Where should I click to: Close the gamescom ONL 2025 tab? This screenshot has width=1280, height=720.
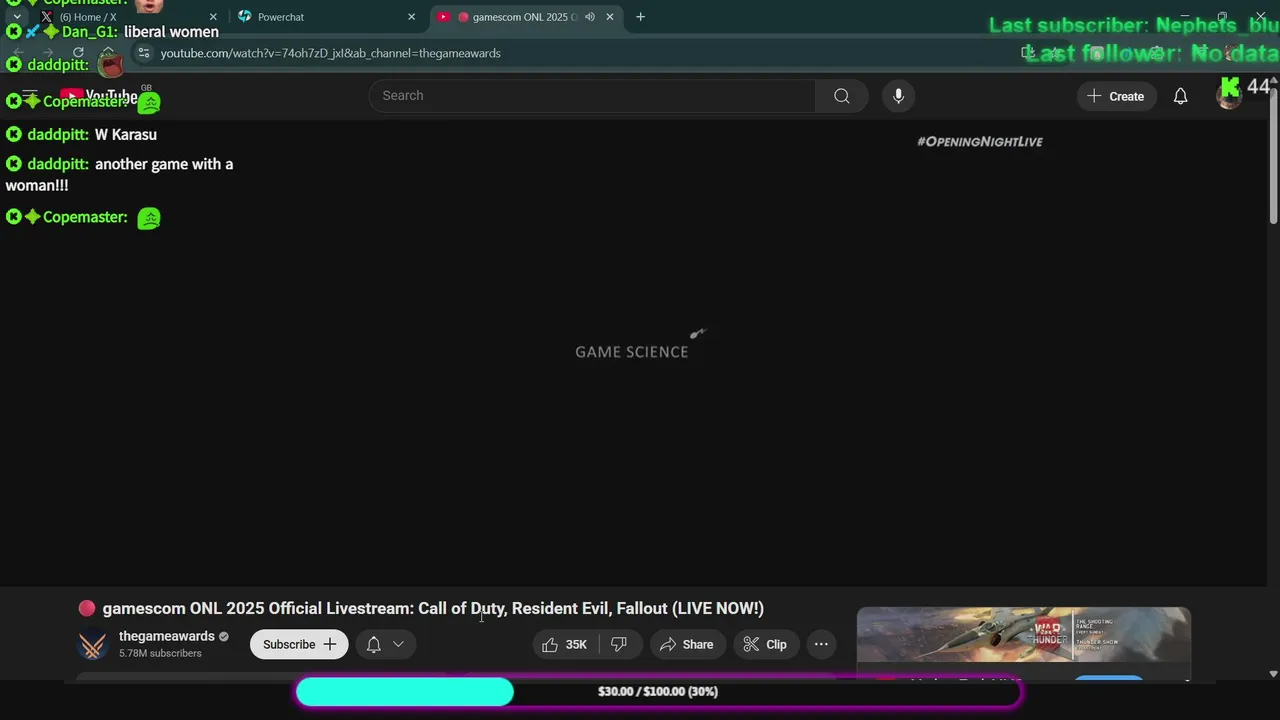coord(610,17)
